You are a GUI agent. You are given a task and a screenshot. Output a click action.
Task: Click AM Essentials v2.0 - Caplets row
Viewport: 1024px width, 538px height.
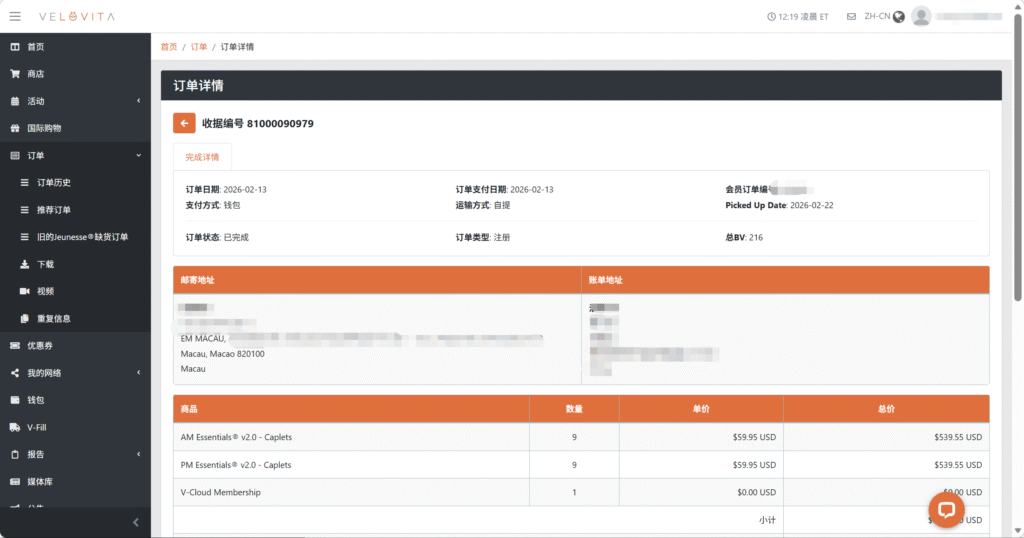point(581,437)
